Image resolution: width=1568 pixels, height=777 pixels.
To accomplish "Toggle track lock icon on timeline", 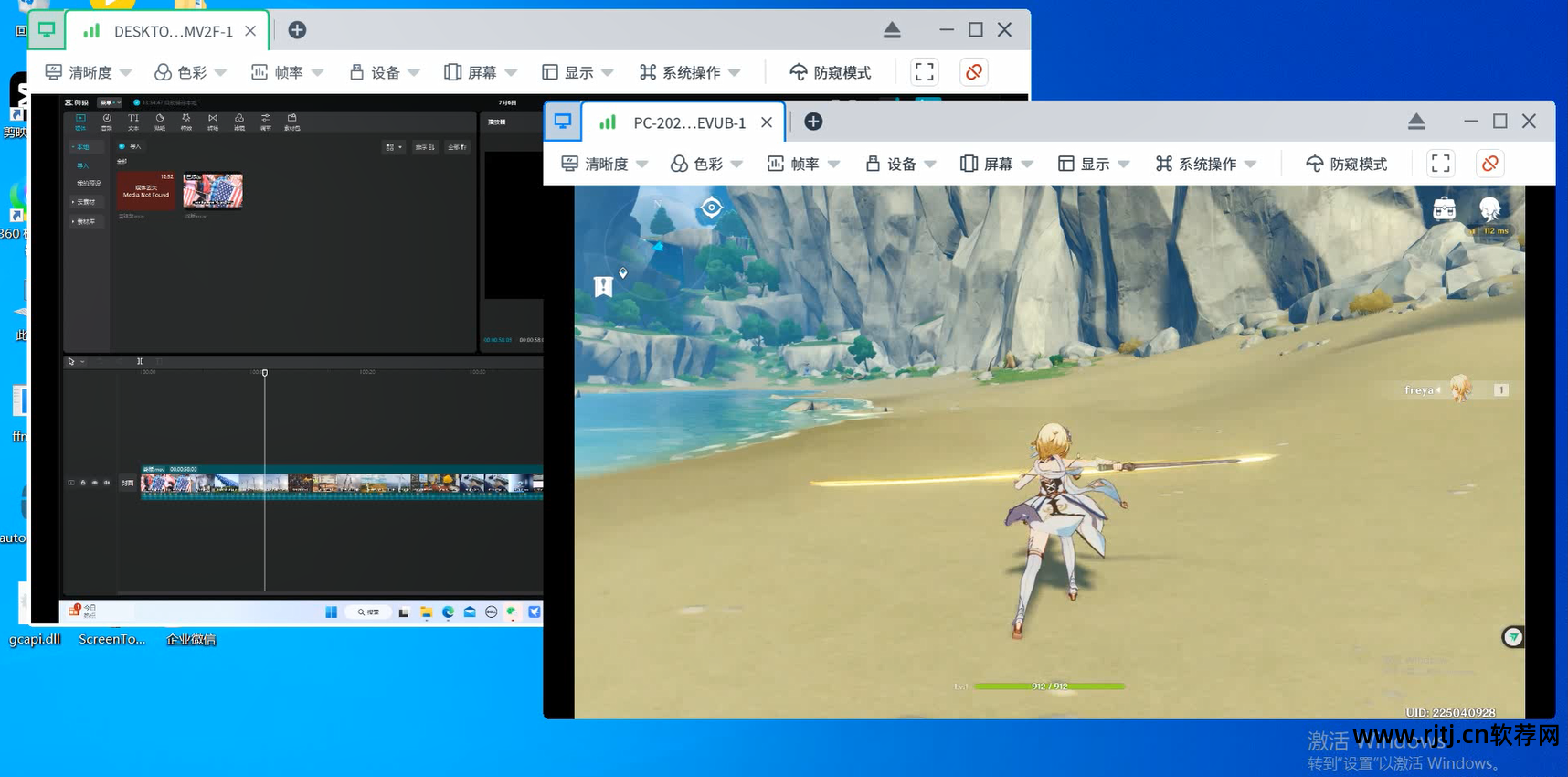I will coord(83,483).
